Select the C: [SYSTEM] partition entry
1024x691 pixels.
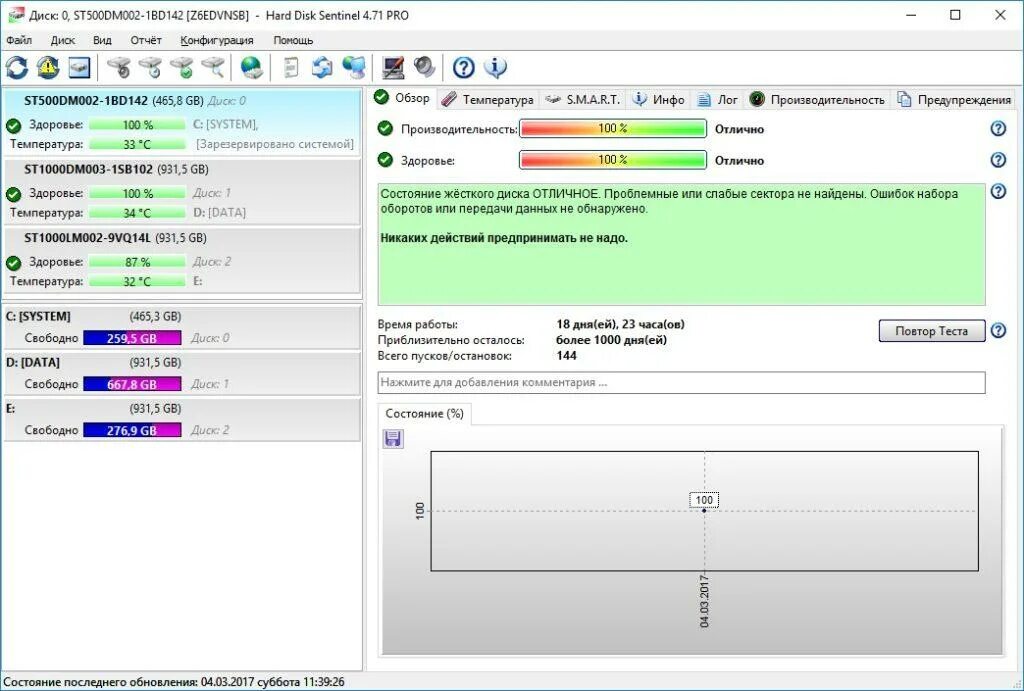[x=182, y=327]
